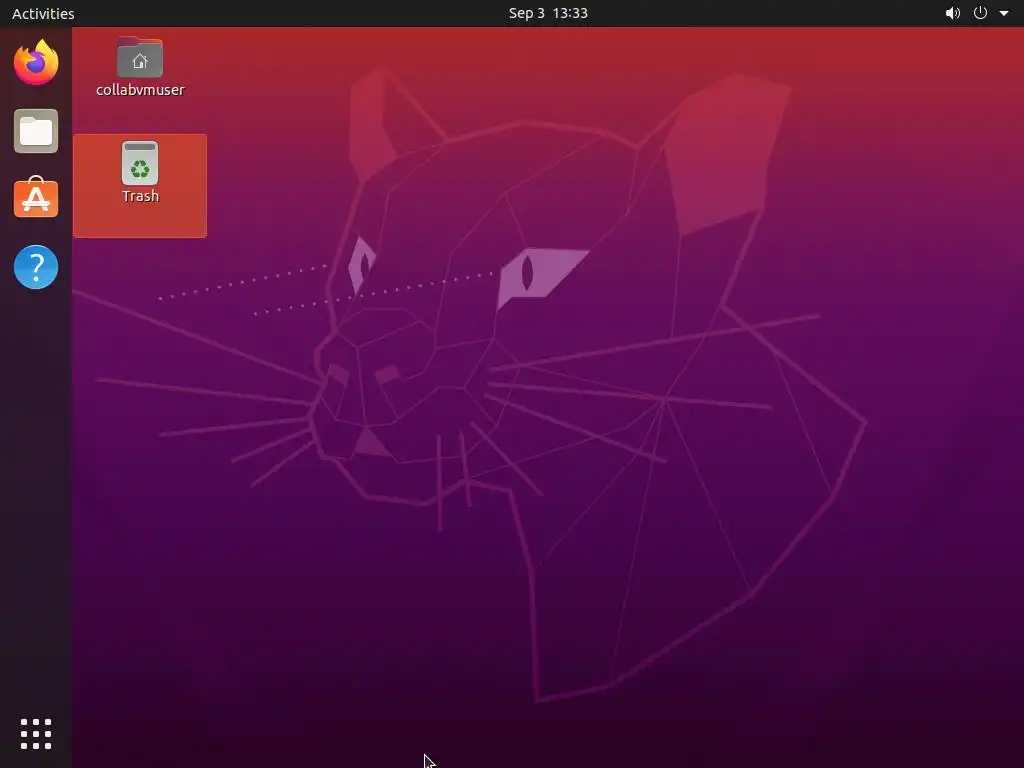
Task: Open the Help question mark icon
Action: point(36,267)
